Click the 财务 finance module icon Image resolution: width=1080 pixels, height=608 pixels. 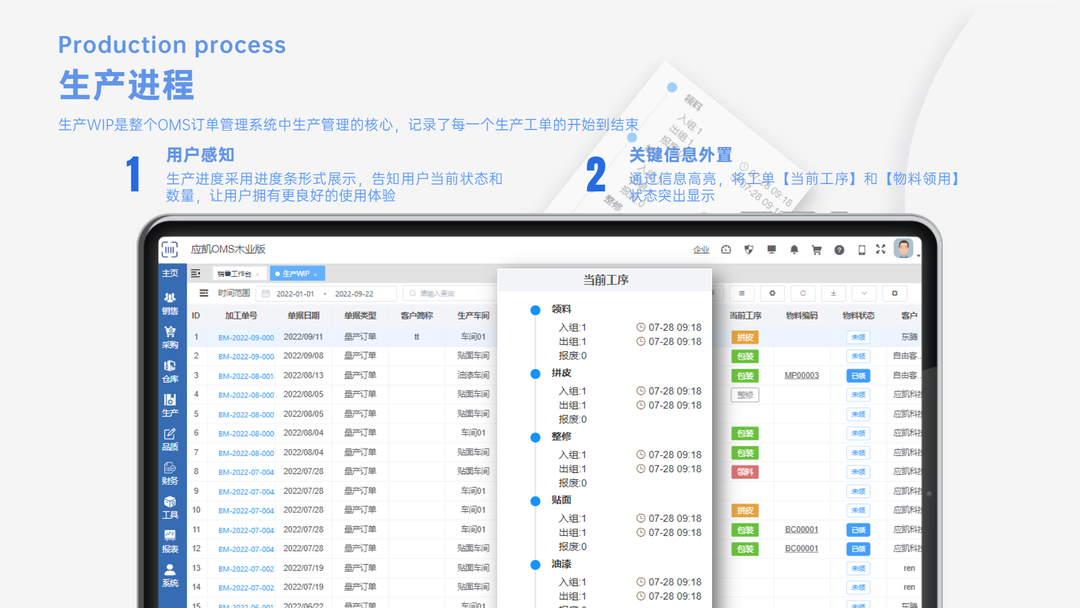(x=168, y=476)
